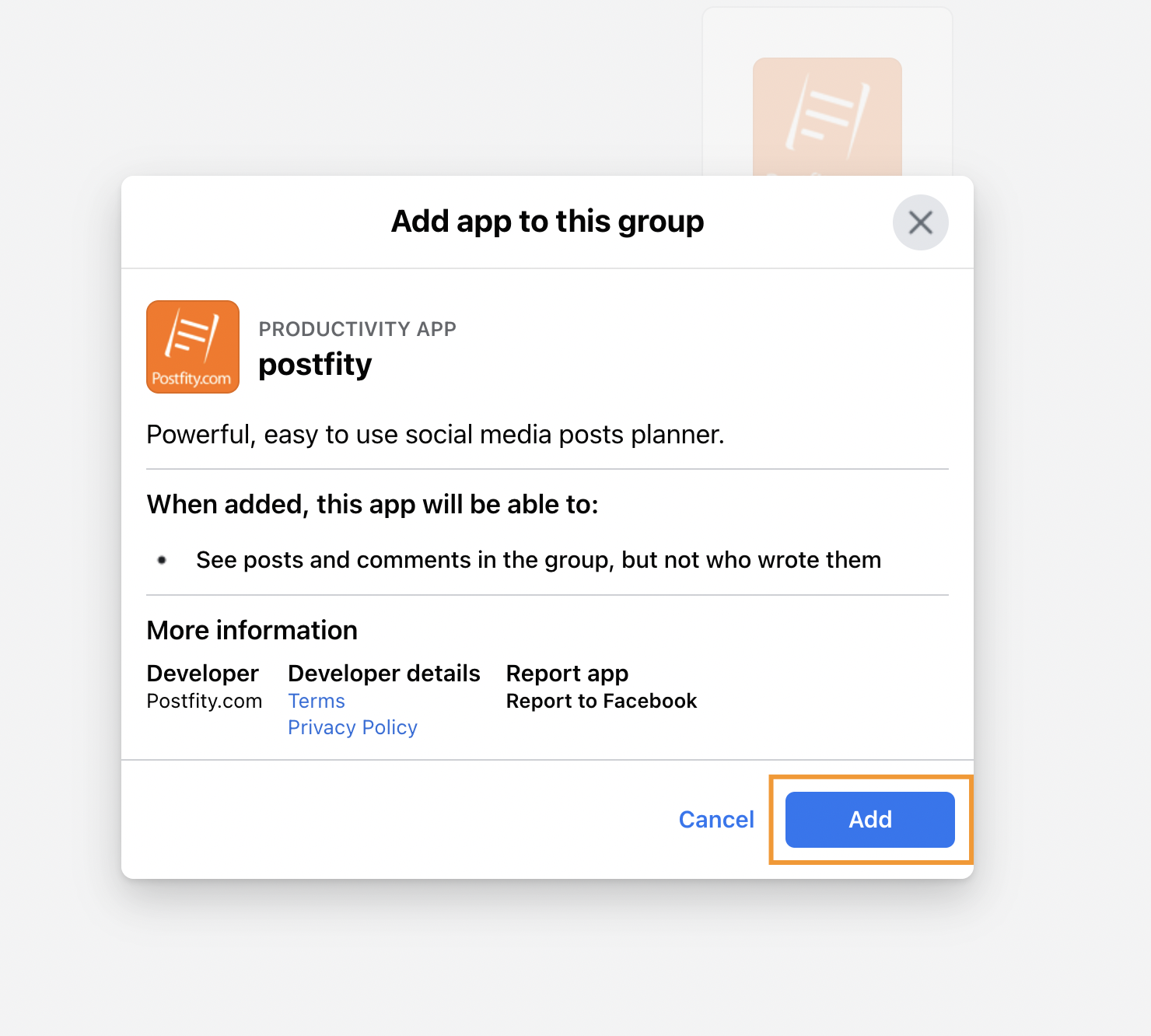Open the Privacy Policy link

pyautogui.click(x=352, y=727)
